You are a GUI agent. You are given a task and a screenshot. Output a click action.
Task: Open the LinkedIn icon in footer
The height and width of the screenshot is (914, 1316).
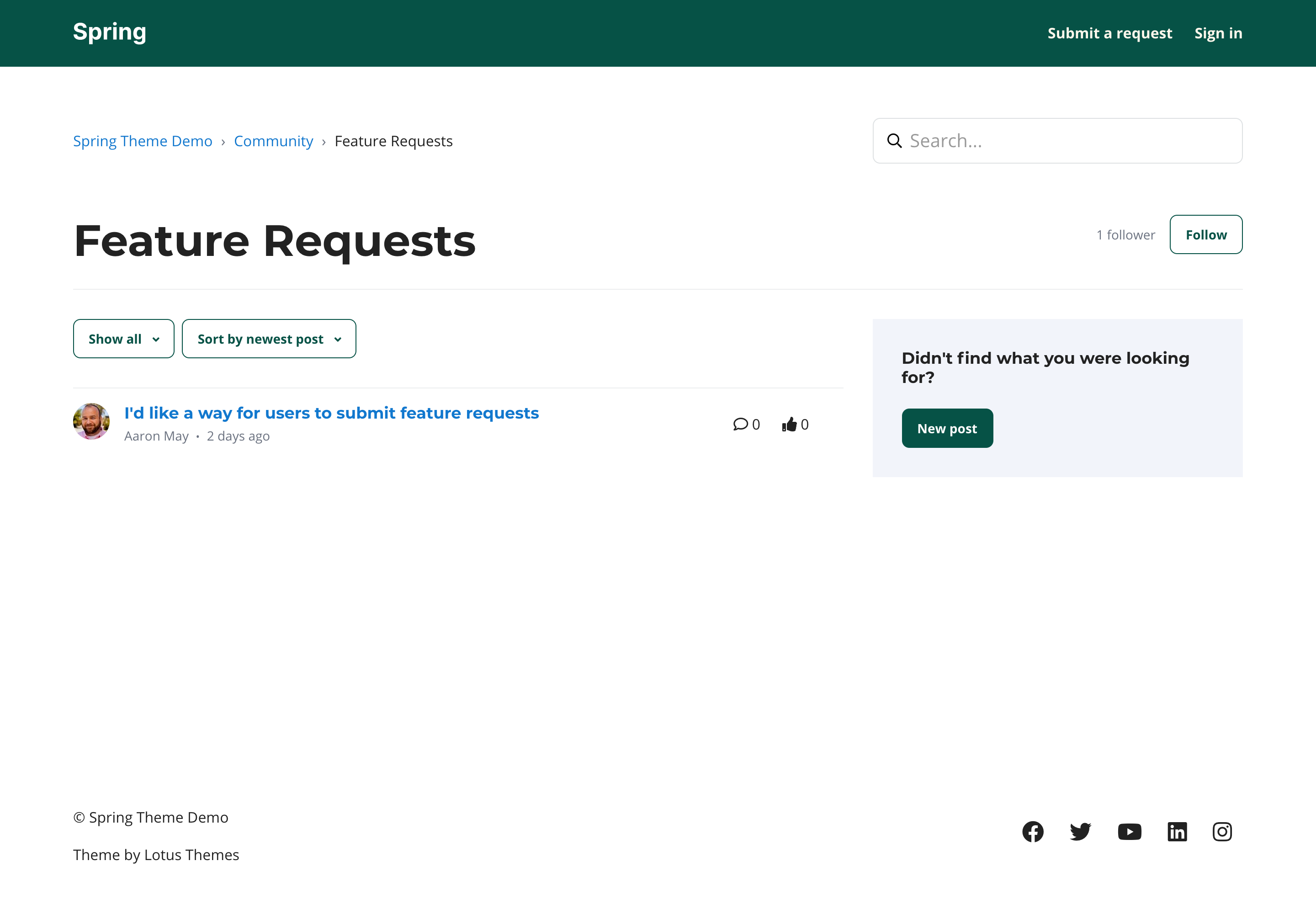(1177, 832)
